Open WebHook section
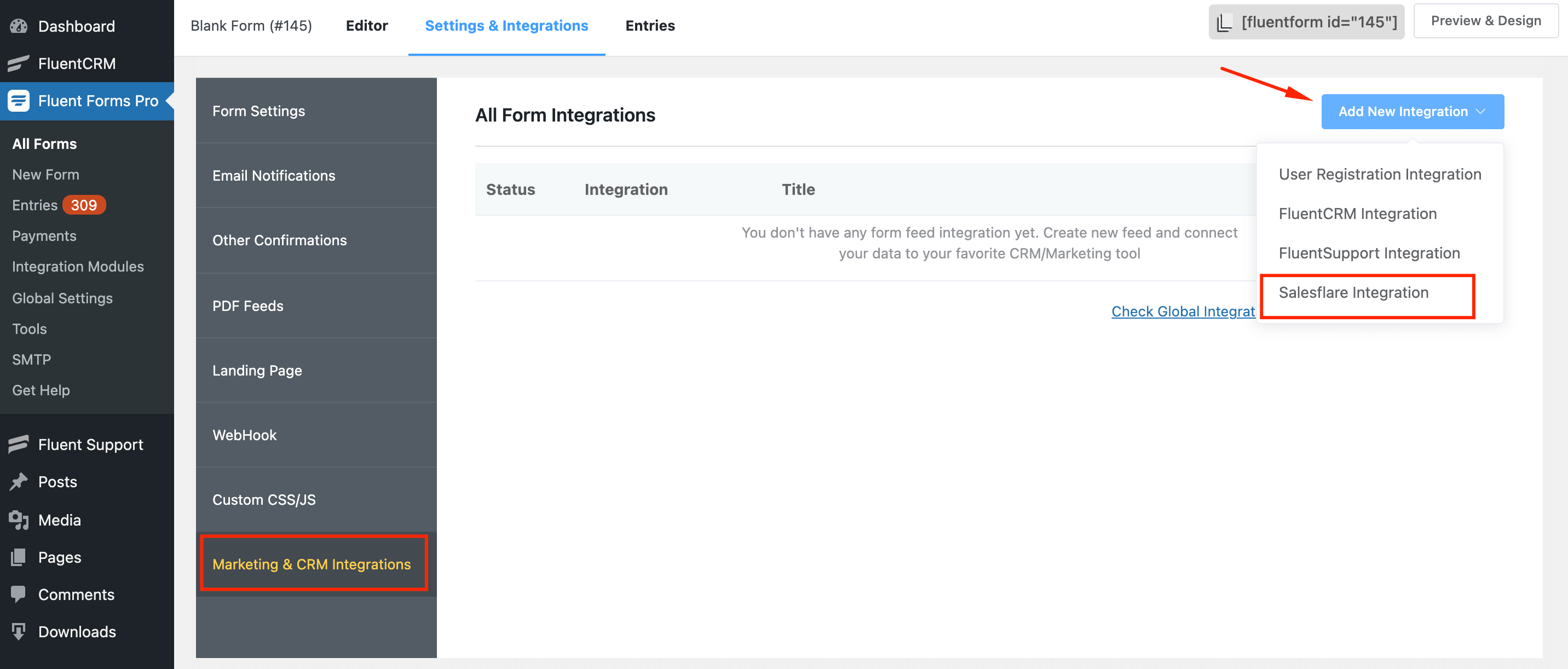The image size is (1568, 669). 316,435
